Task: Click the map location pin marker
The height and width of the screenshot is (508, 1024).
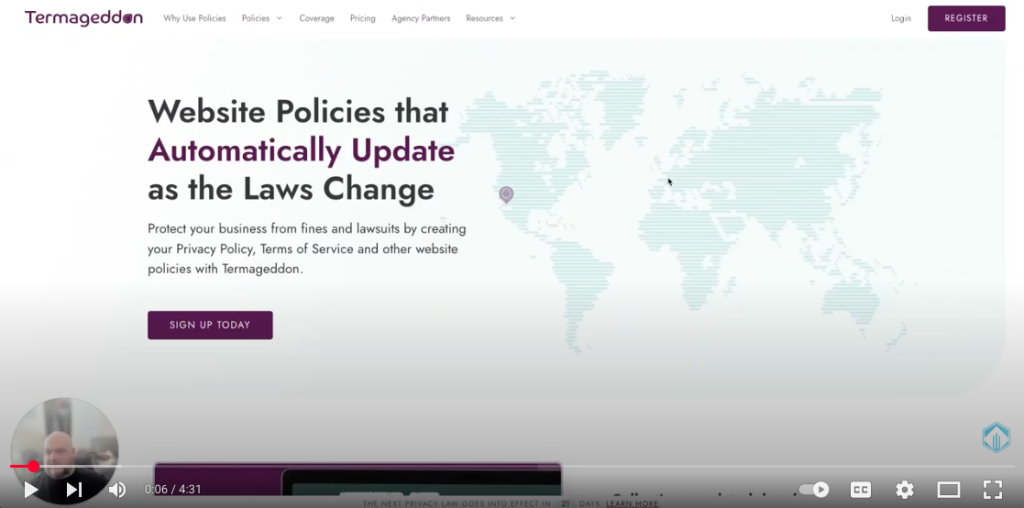Action: point(506,194)
